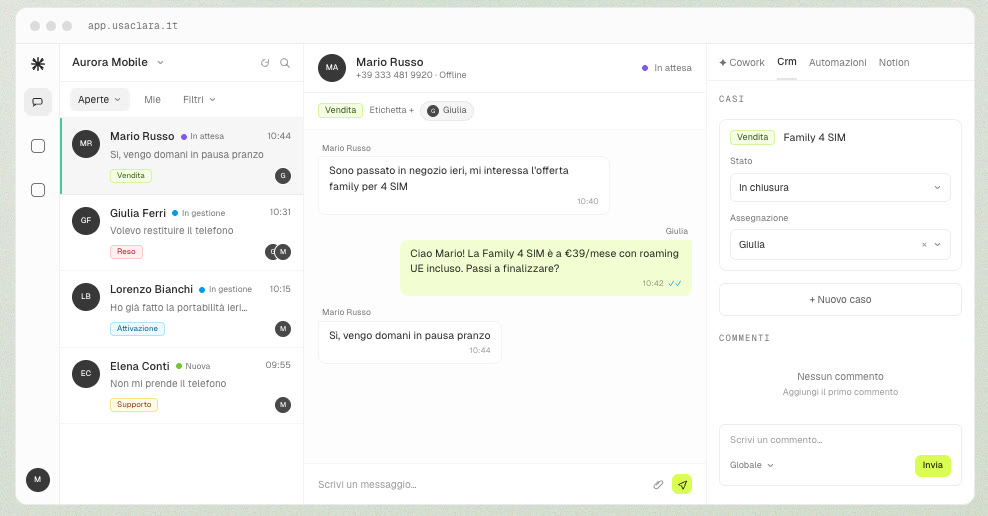Select the Mario Russo conversation
Screen dimensions: 988x516
tap(181, 156)
